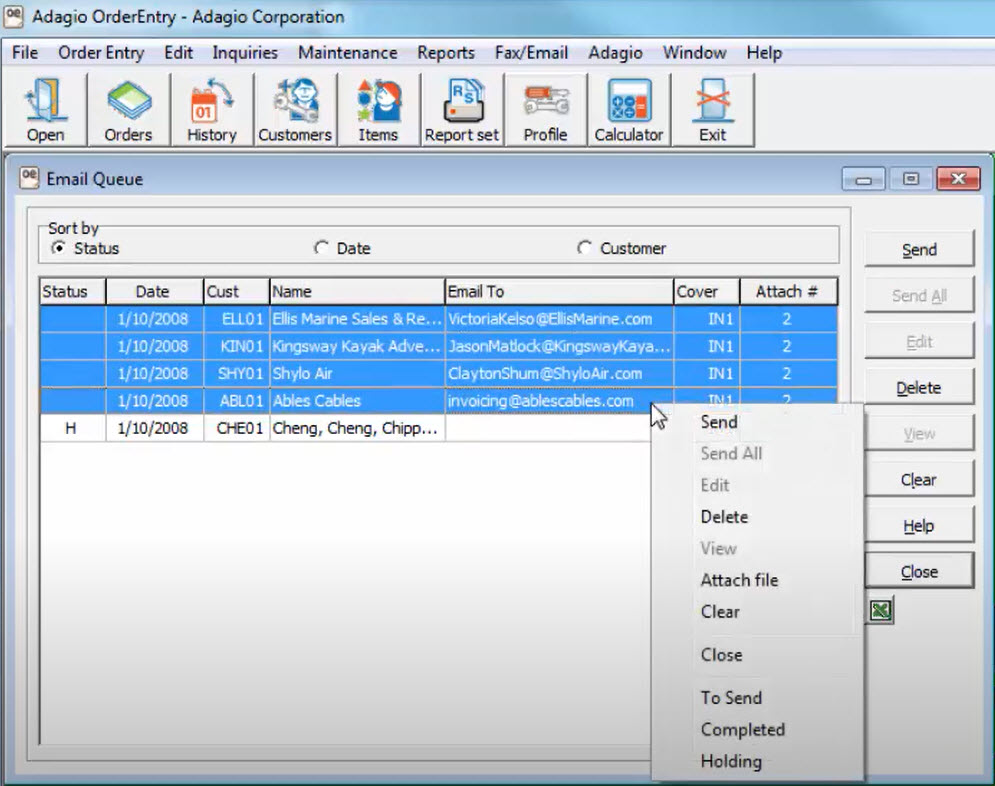995x786 pixels.
Task: Open the Fax/Email menu
Action: coord(531,53)
